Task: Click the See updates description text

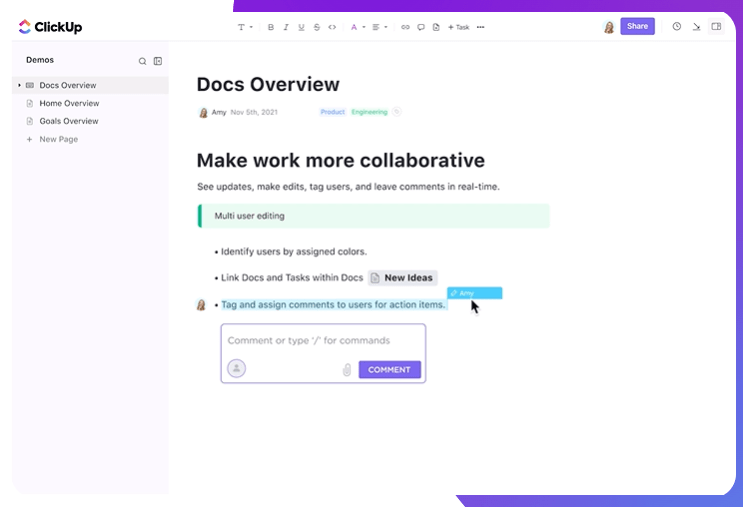Action: [348, 187]
